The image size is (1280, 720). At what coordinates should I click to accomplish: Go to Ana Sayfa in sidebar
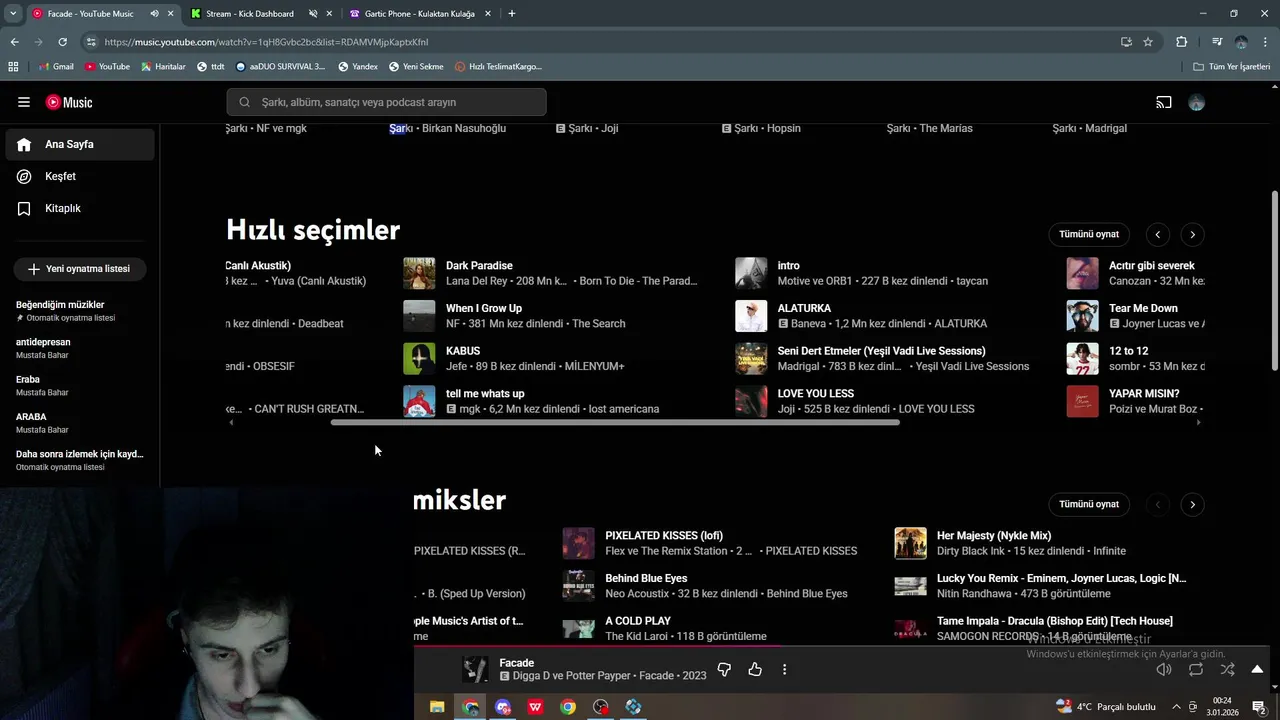click(x=80, y=144)
